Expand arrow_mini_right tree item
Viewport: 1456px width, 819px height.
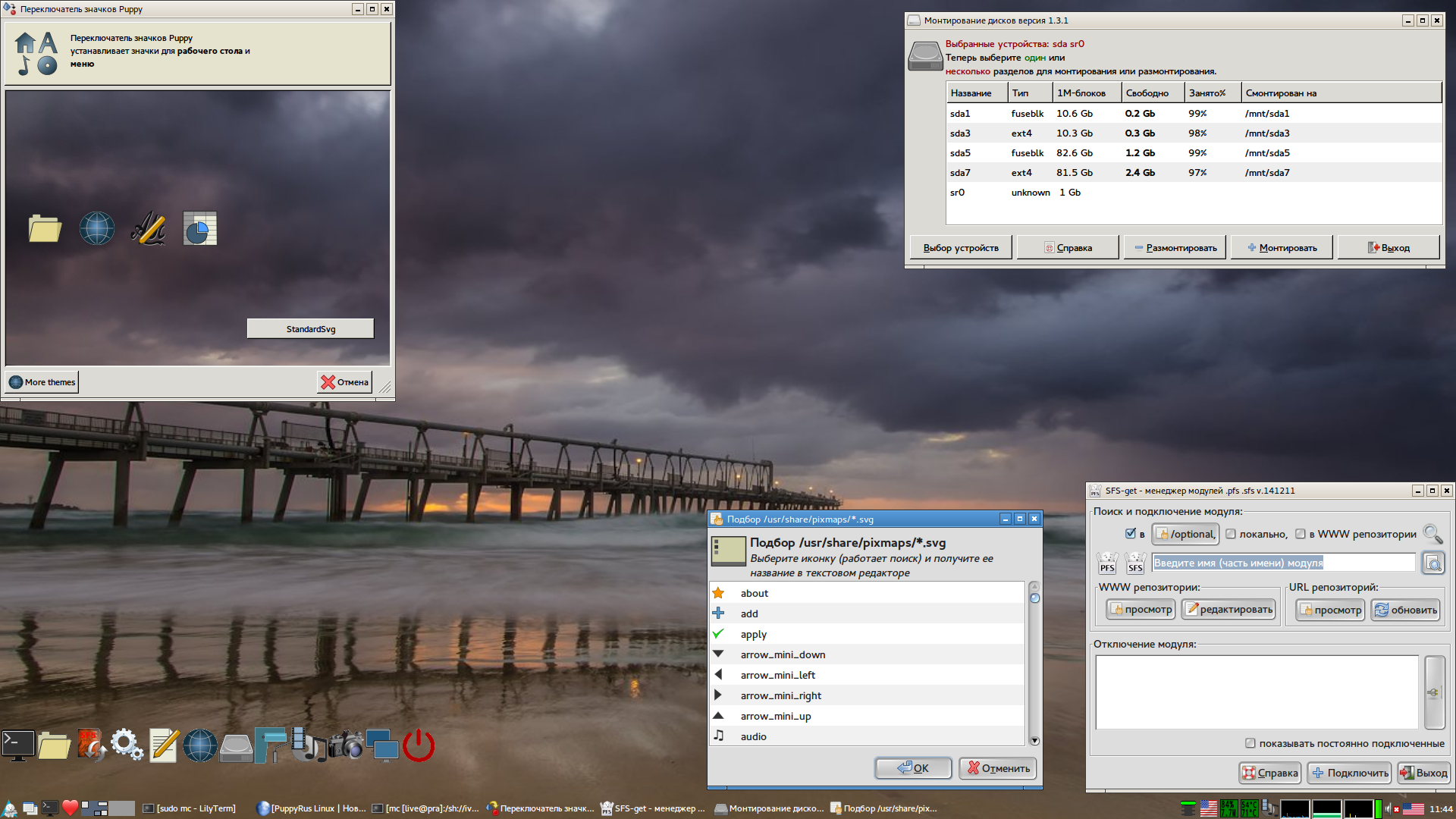tap(718, 695)
